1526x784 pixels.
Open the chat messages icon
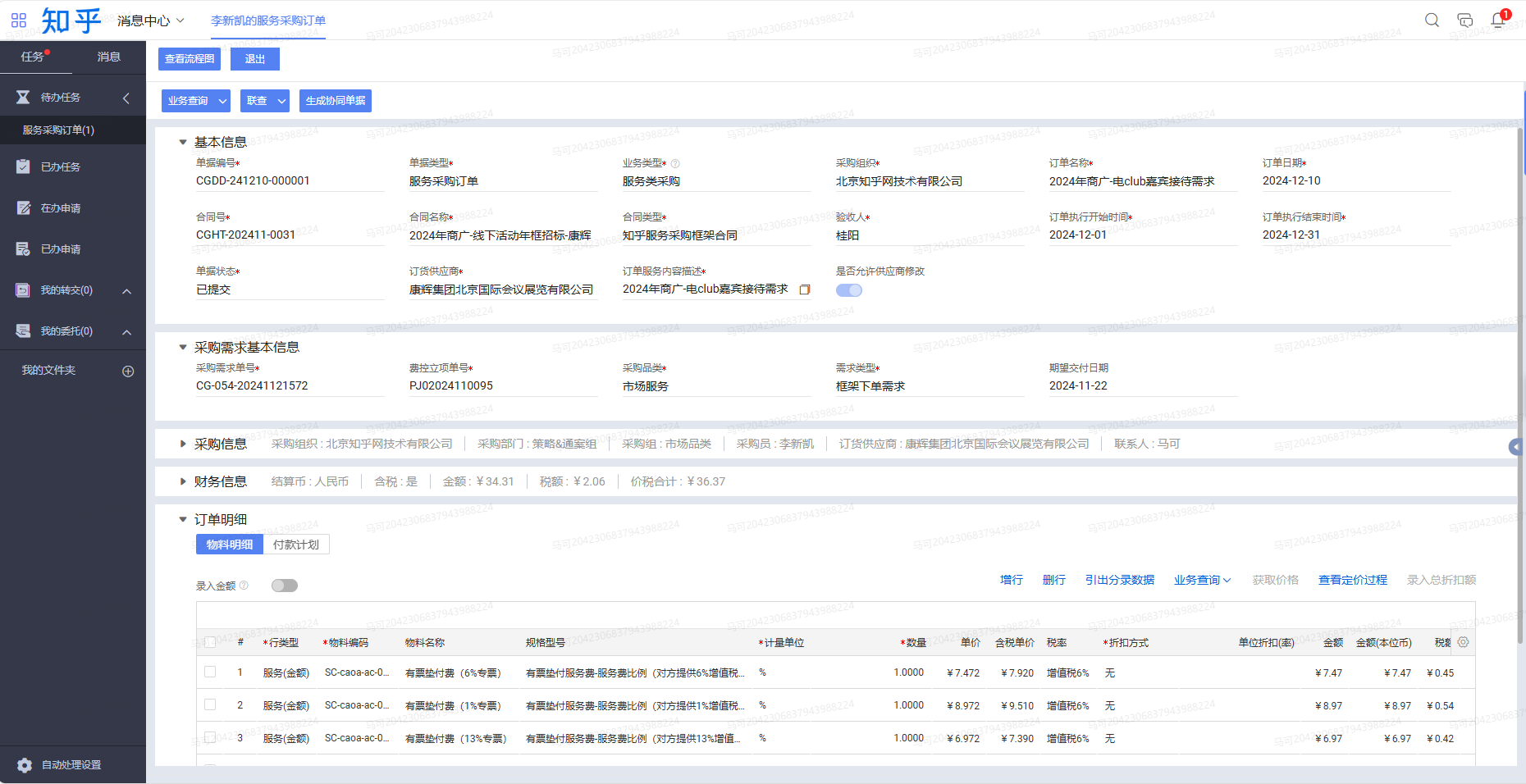tap(1464, 21)
